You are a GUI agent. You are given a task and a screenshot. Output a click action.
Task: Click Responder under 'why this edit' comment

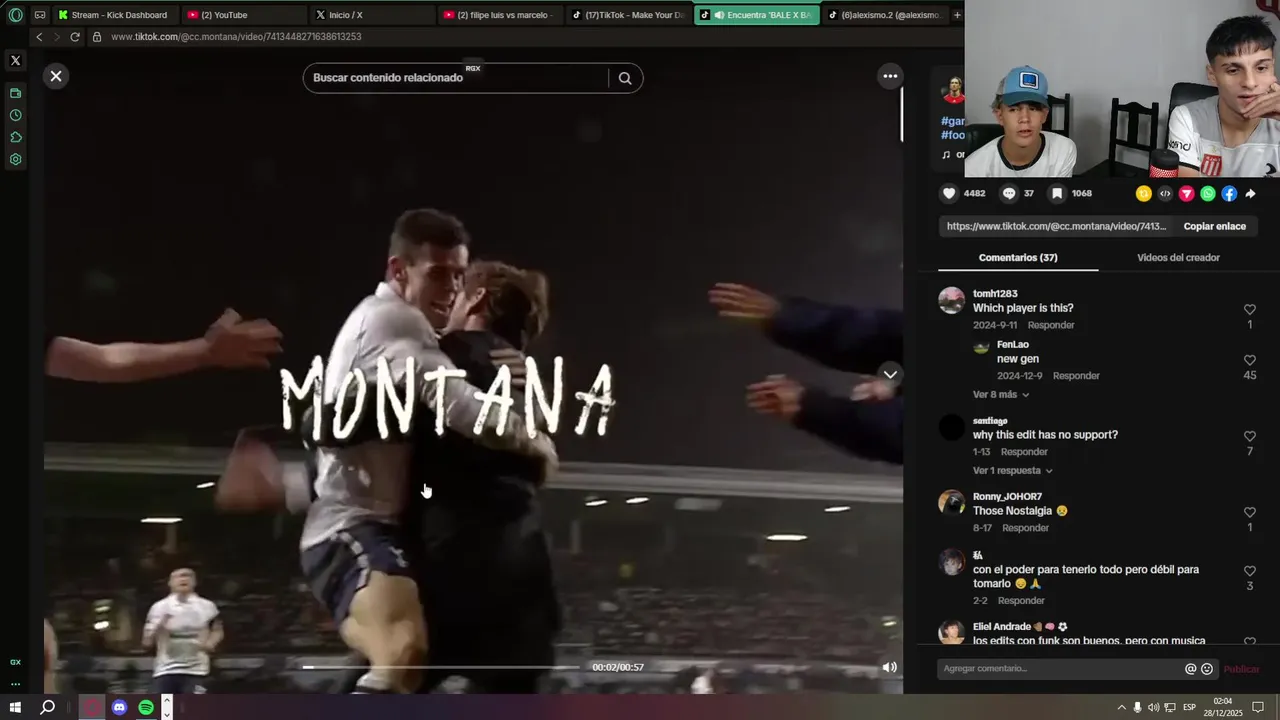[1024, 452]
